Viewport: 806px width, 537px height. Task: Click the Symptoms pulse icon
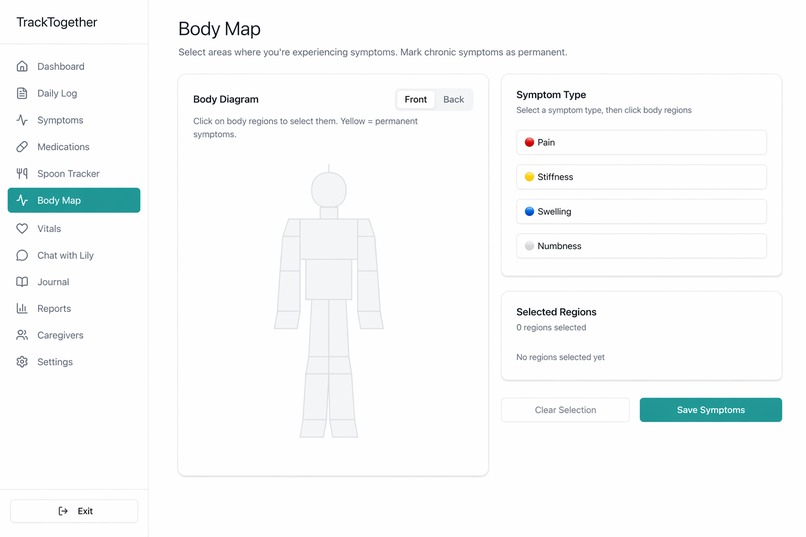pyautogui.click(x=22, y=120)
